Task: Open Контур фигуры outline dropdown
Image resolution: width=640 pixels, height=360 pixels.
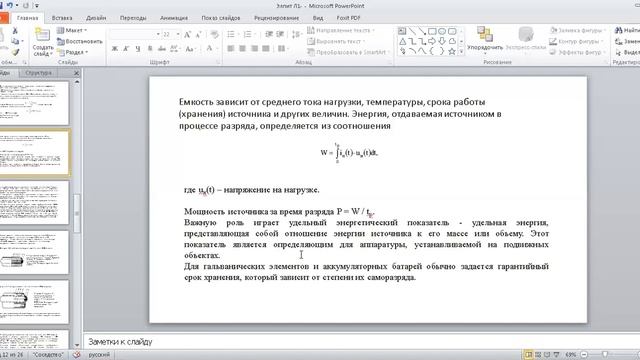Action: click(x=576, y=41)
